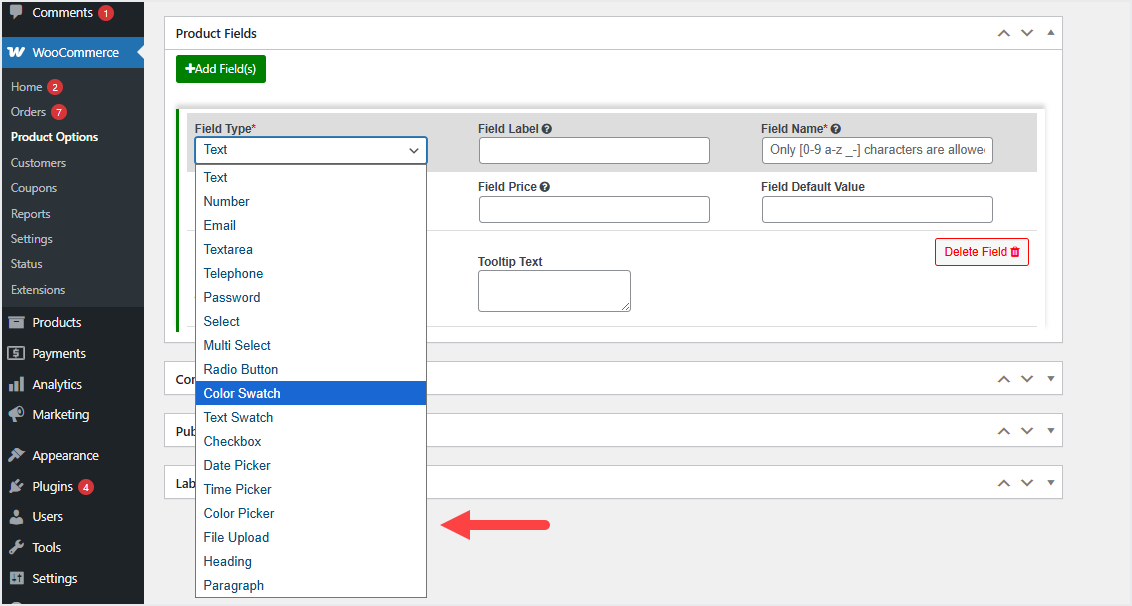The image size is (1132, 606).
Task: Click the Tooltip Text textarea
Action: [x=554, y=291]
